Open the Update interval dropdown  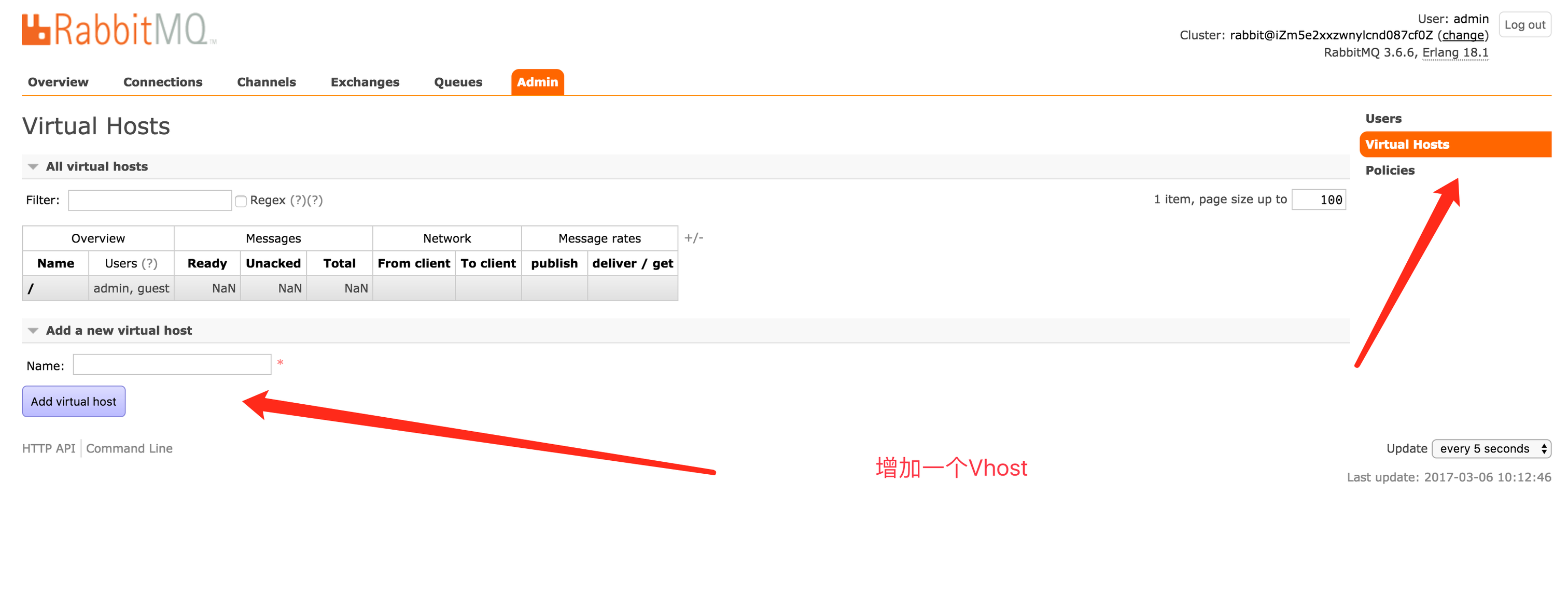(x=1491, y=448)
